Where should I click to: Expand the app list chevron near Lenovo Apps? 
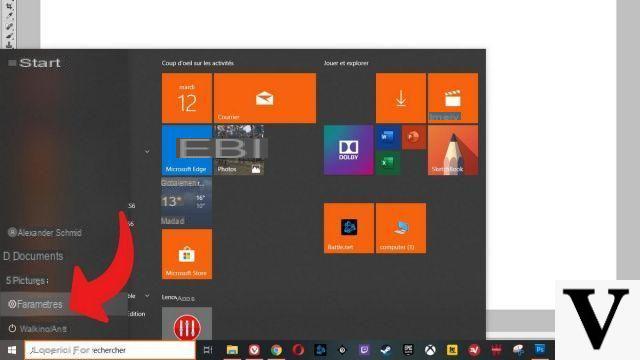click(x=147, y=296)
